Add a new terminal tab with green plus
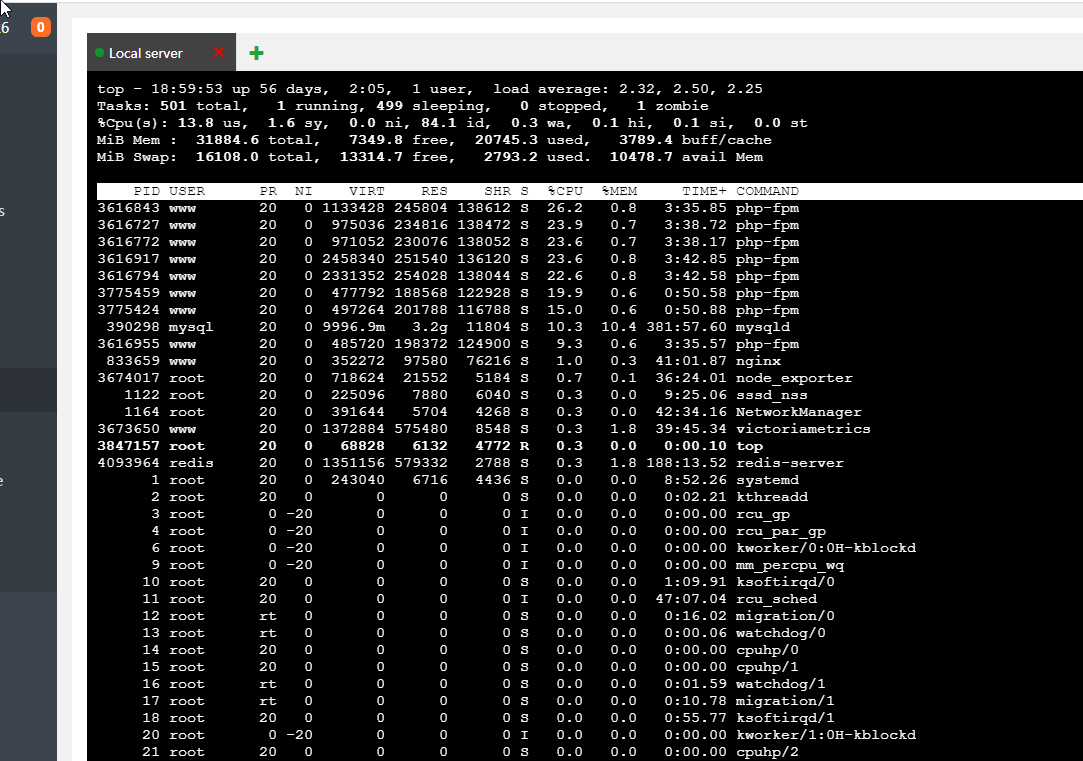Image resolution: width=1083 pixels, height=761 pixels. pos(256,53)
